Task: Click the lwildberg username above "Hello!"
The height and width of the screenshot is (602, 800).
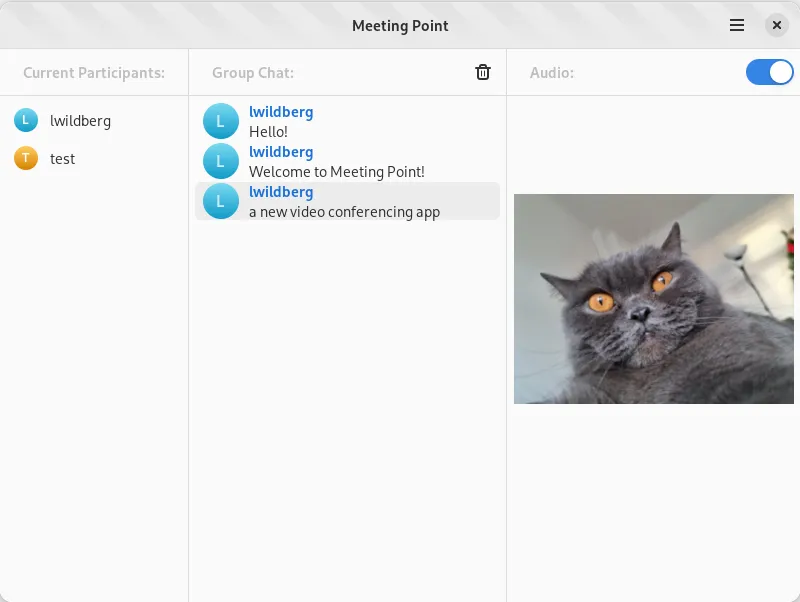Action: click(x=281, y=112)
